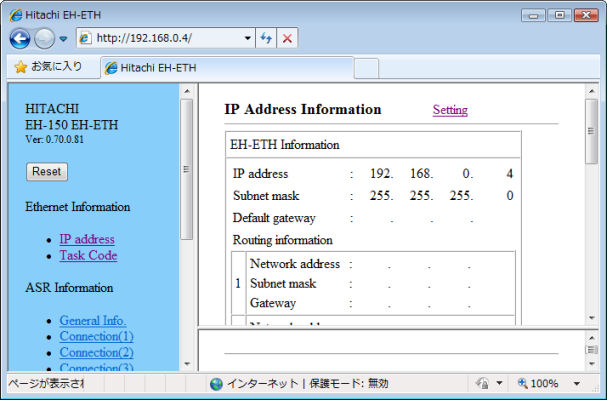Screen dimensions: 607x400
Task: Go to the Task Code link
Action: coord(88,255)
